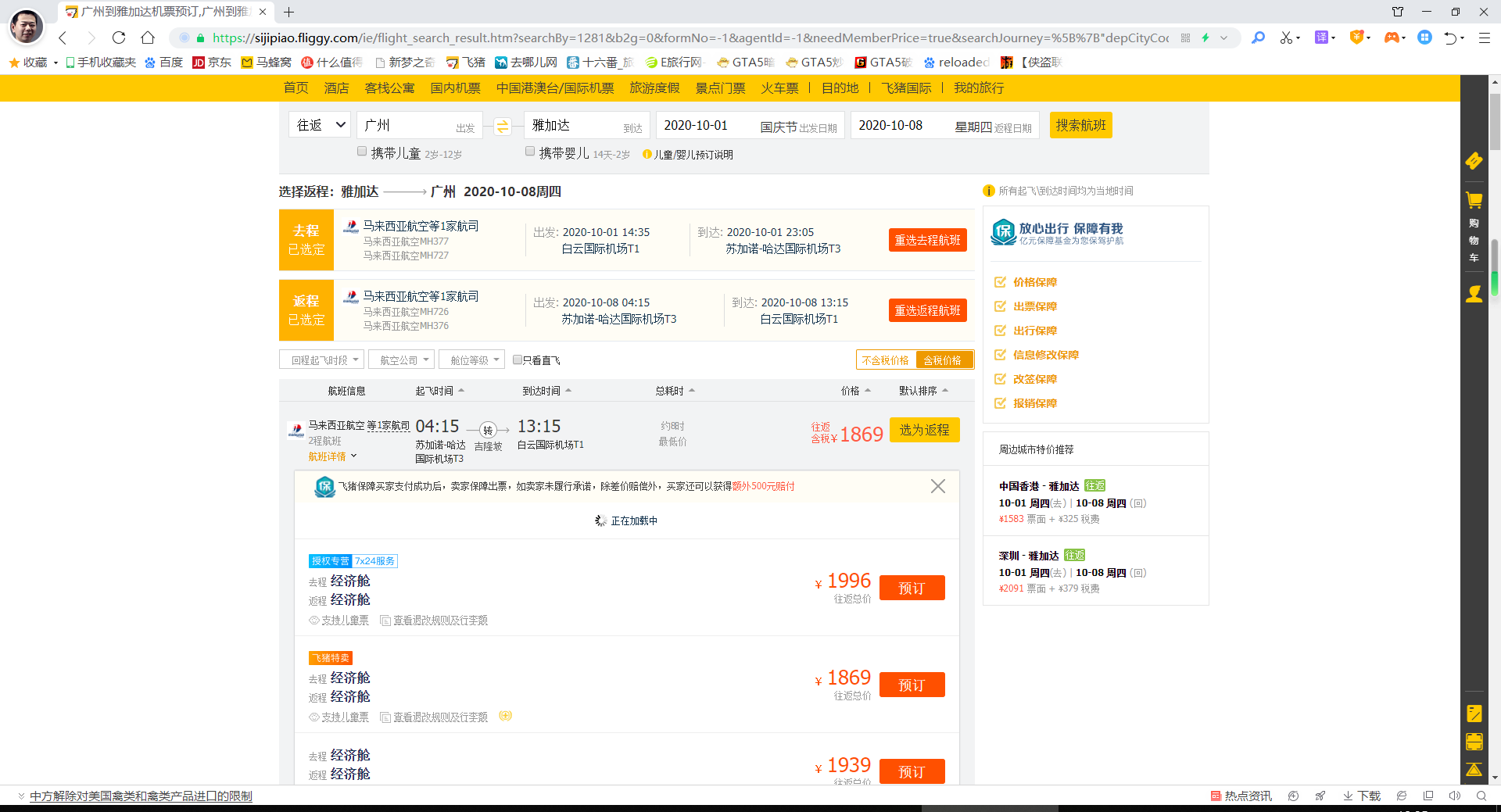
Task: Click back-to-top sidebar icon
Action: click(1474, 770)
